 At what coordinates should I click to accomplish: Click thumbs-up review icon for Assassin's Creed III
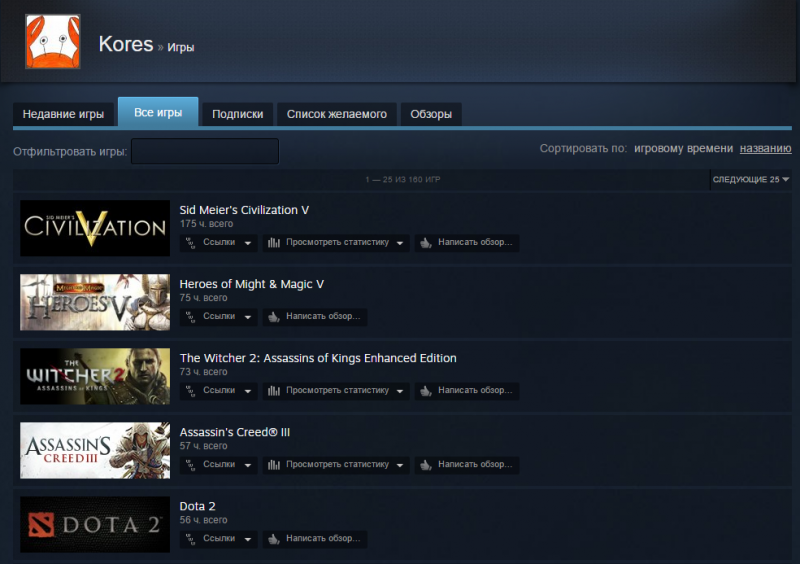pyautogui.click(x=426, y=465)
